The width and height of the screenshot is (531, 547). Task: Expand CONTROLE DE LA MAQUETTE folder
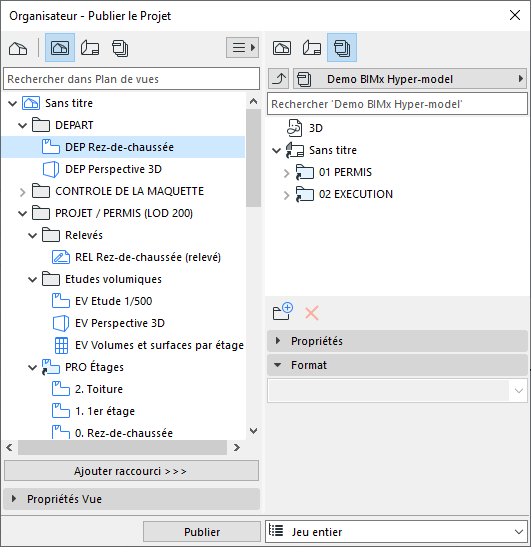[x=23, y=192]
